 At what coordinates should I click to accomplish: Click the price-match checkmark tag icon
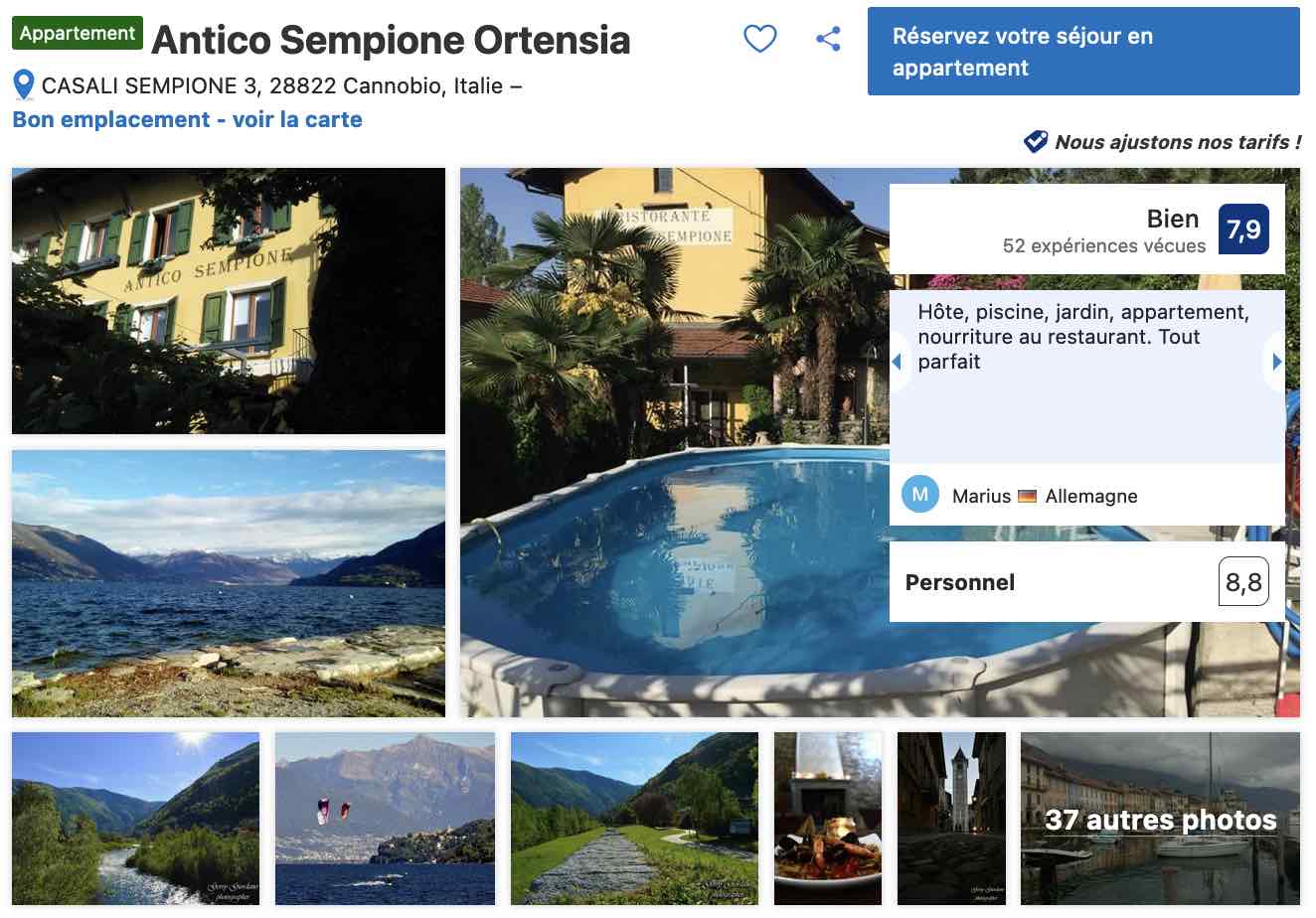[1036, 142]
